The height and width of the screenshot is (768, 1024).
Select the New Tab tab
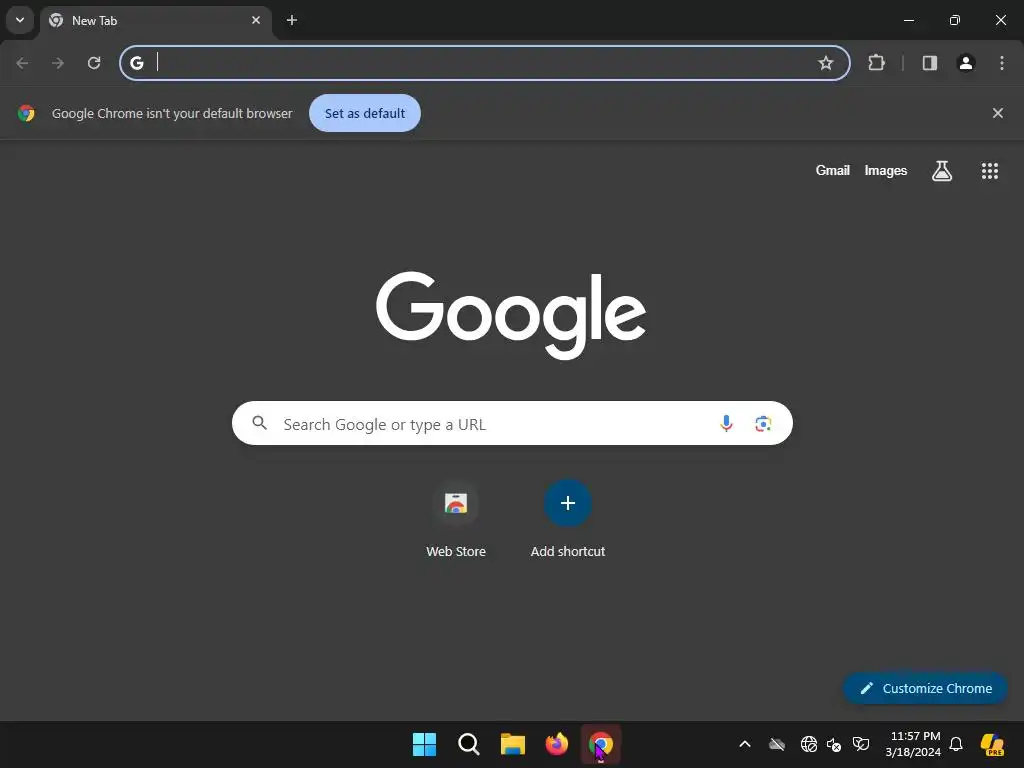coord(155,20)
